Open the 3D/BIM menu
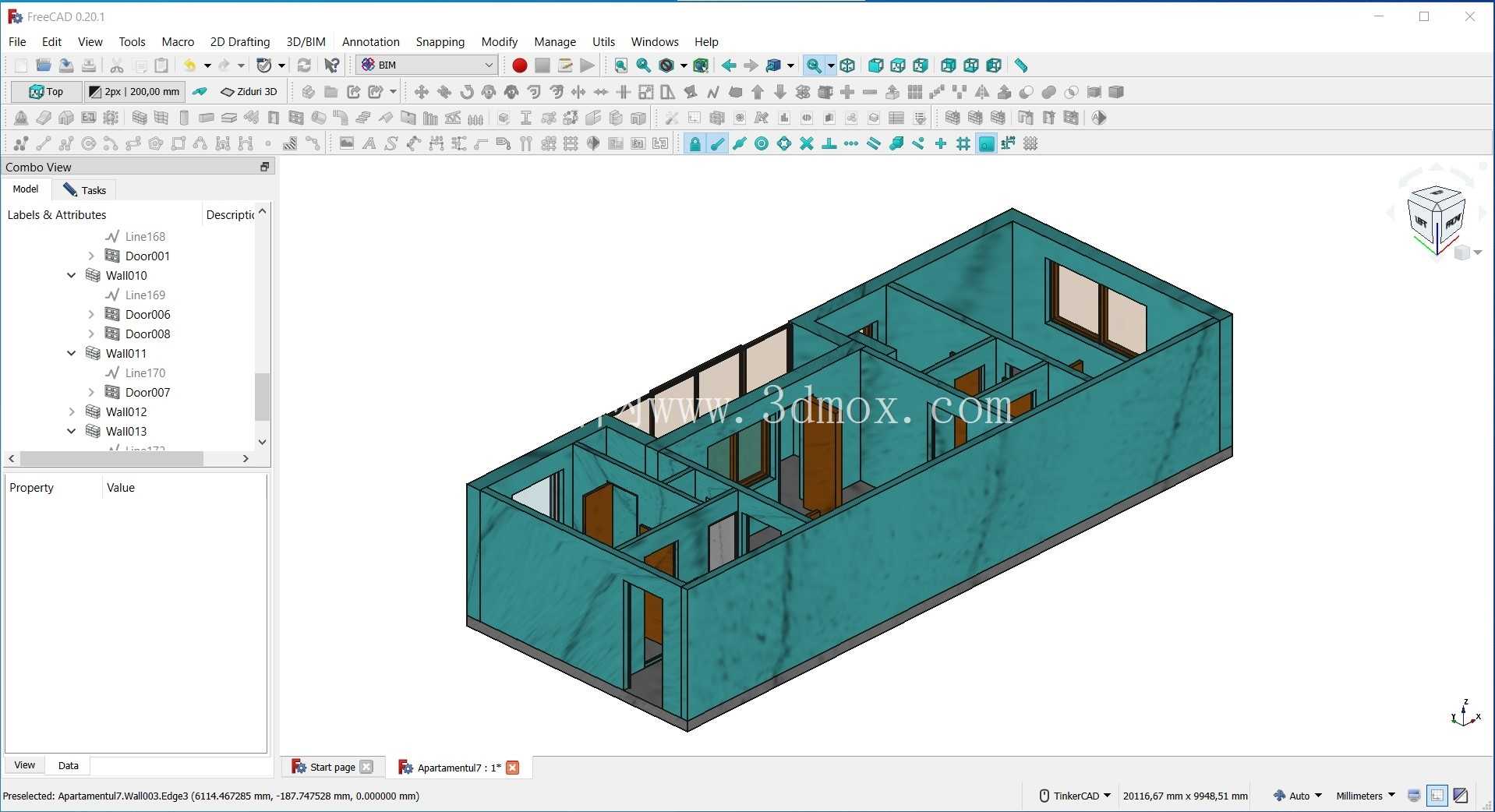The width and height of the screenshot is (1495, 812). click(x=306, y=42)
